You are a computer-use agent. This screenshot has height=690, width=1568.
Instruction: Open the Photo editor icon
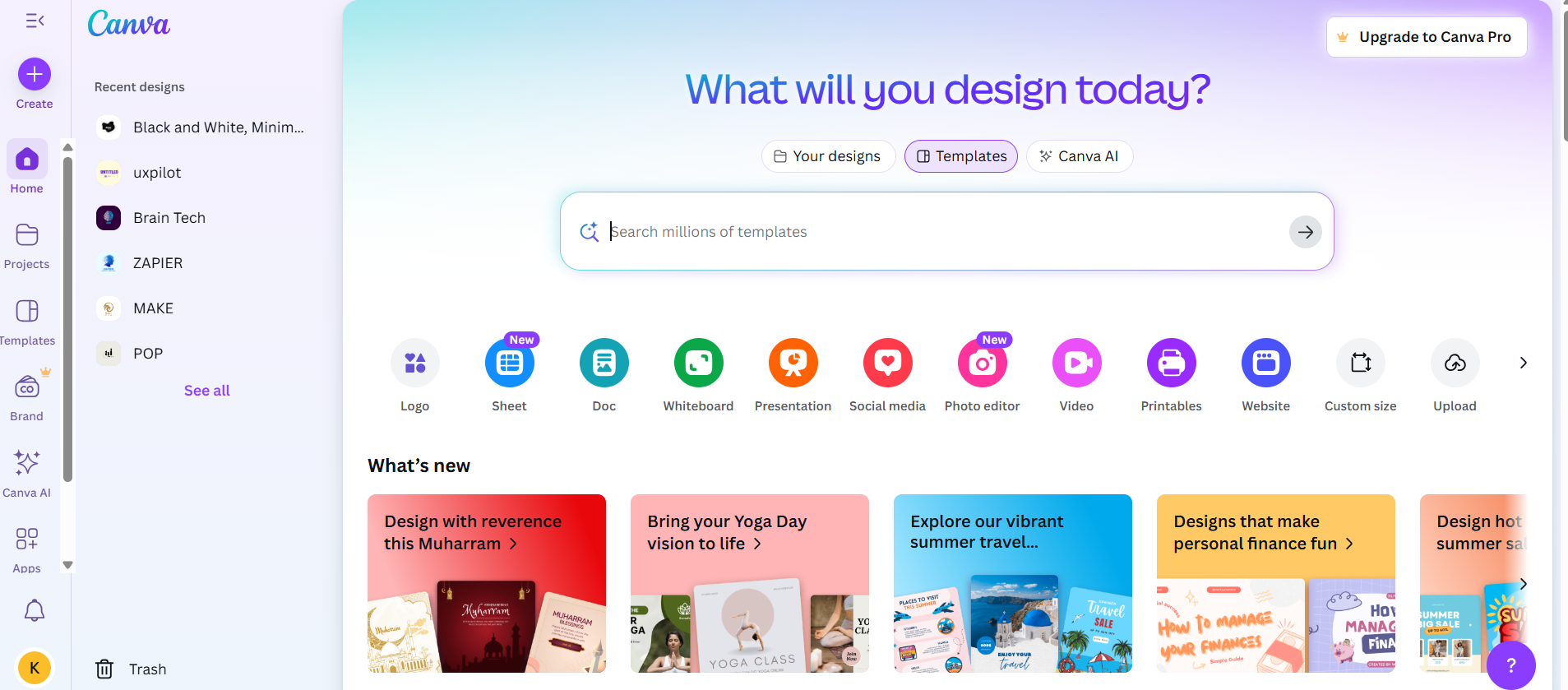[982, 363]
